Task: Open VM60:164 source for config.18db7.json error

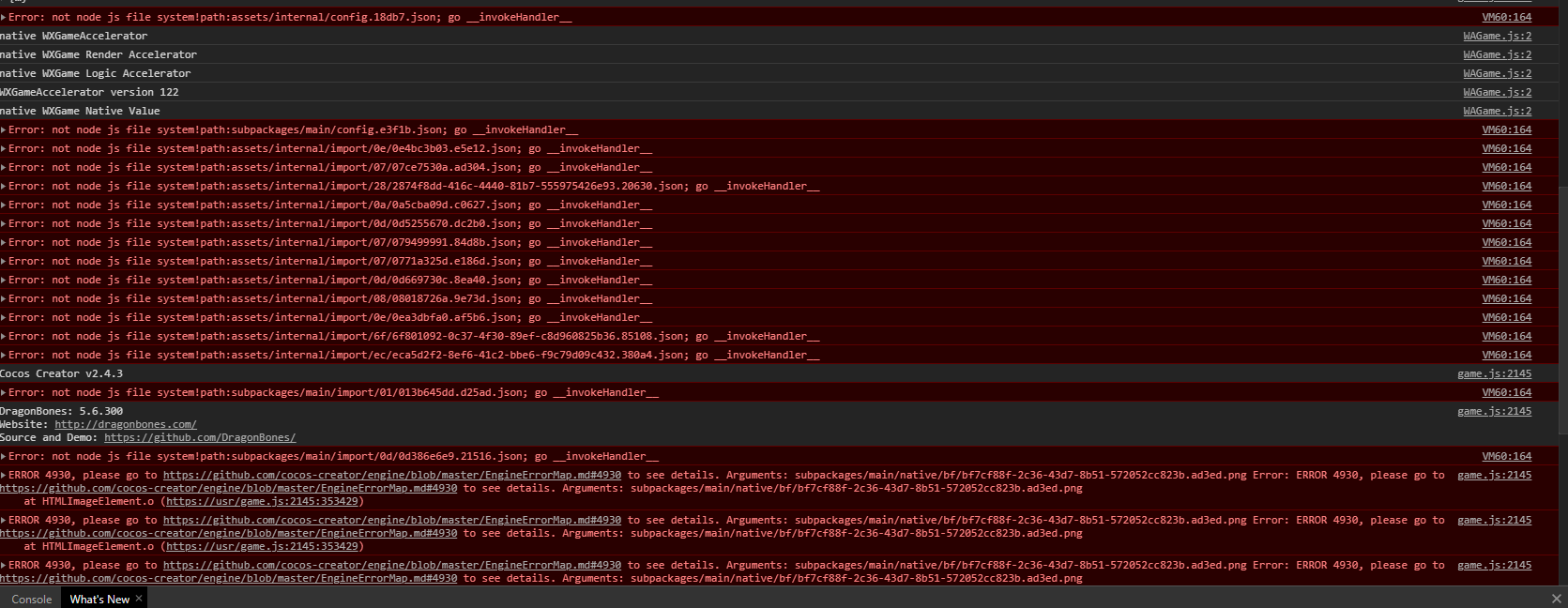Action: pyautogui.click(x=1506, y=17)
